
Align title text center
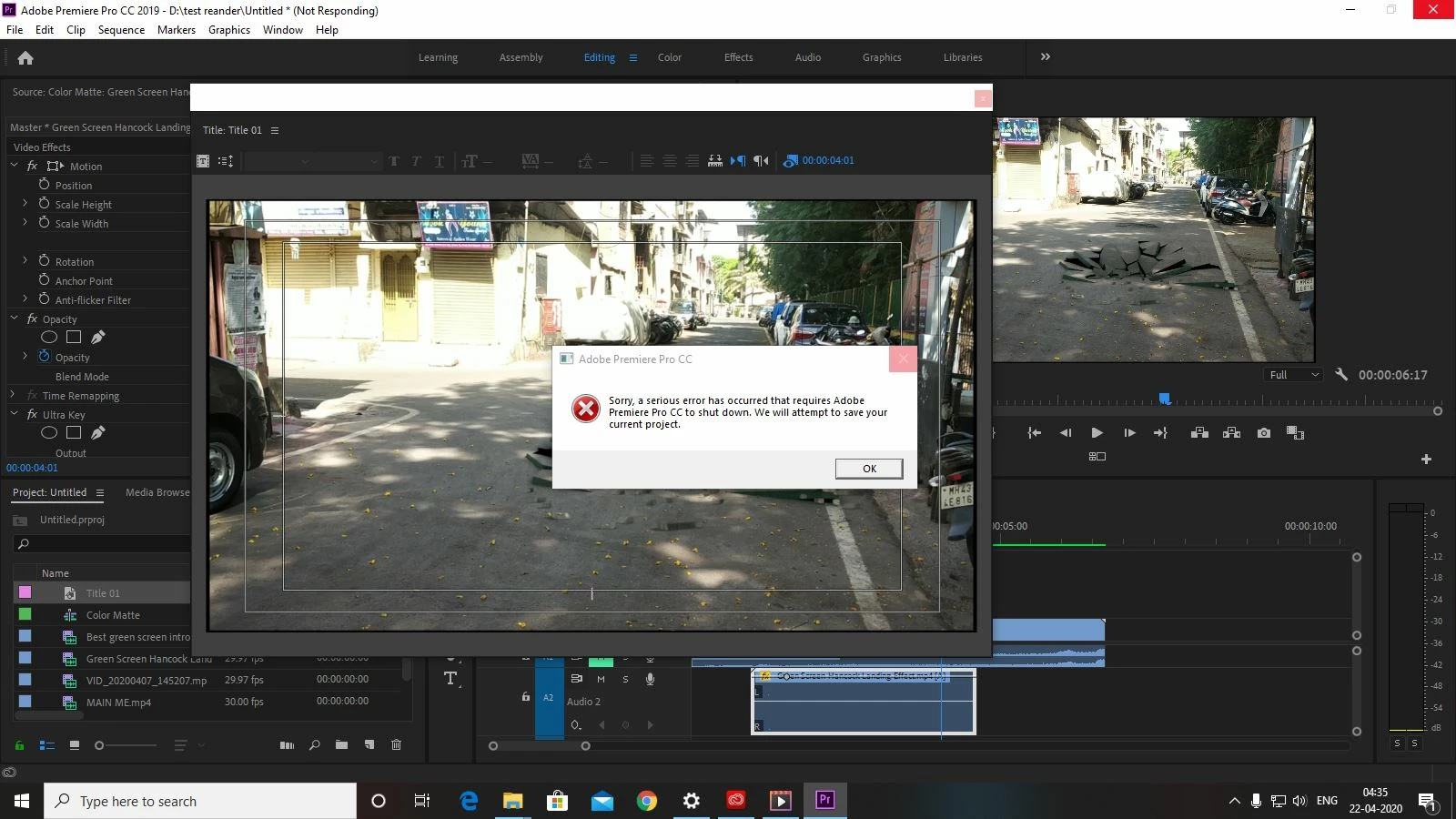669,161
